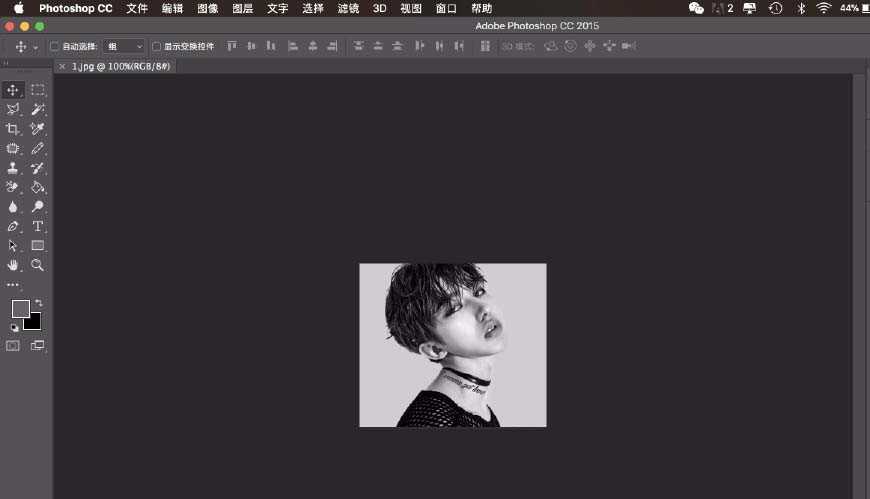
Task: Select the Pen tool
Action: click(x=13, y=226)
